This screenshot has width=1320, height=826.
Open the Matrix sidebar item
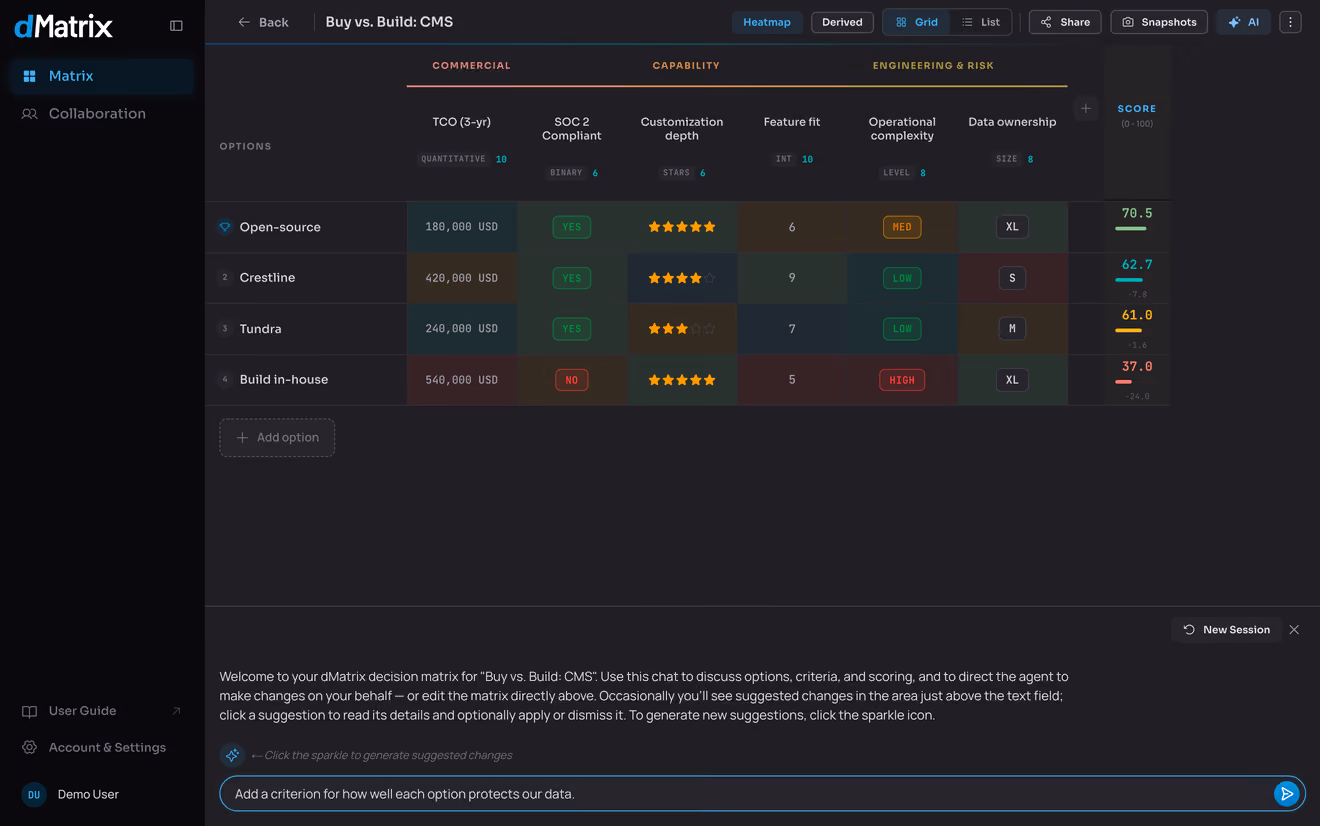(x=102, y=76)
